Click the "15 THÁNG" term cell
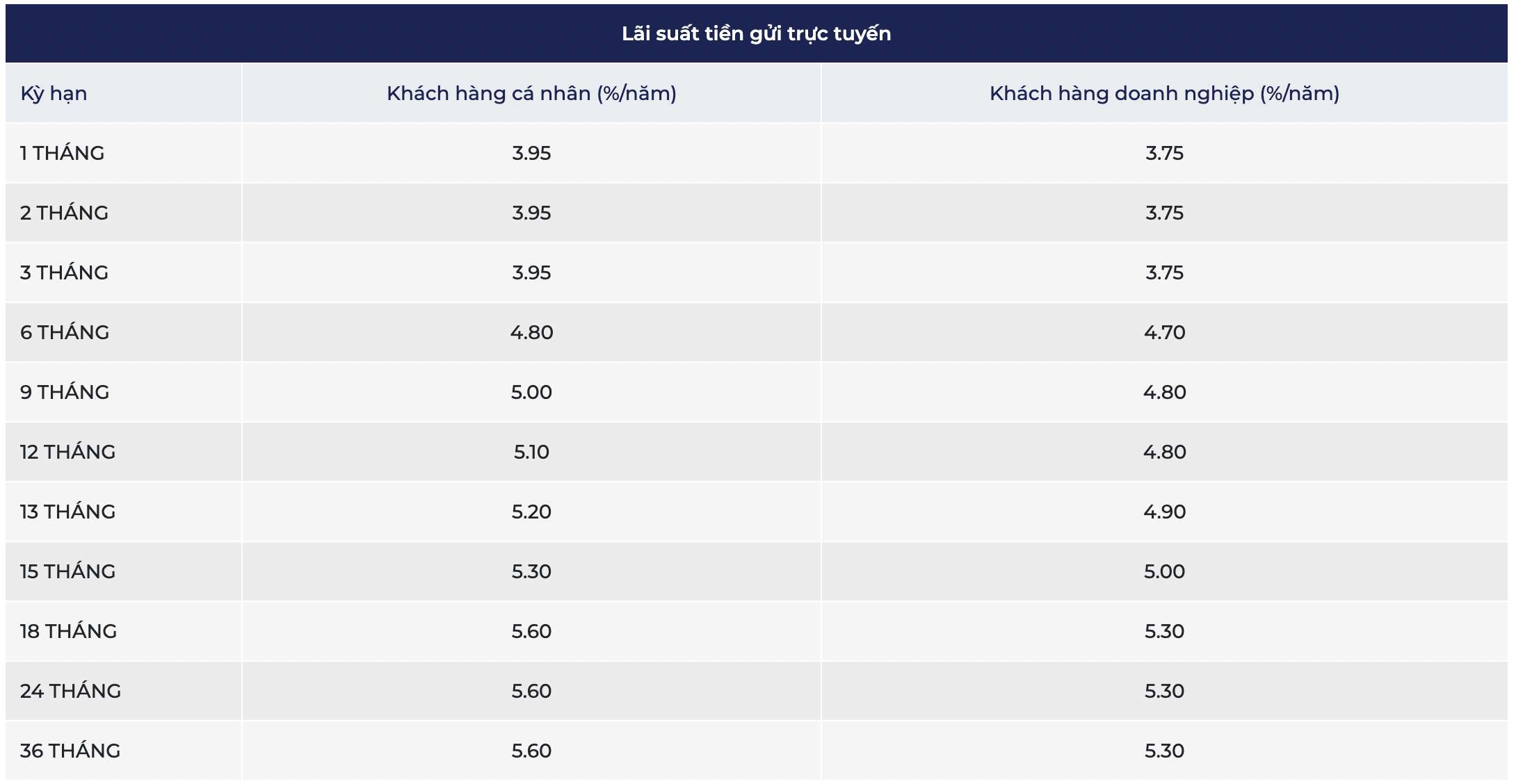 (x=67, y=571)
